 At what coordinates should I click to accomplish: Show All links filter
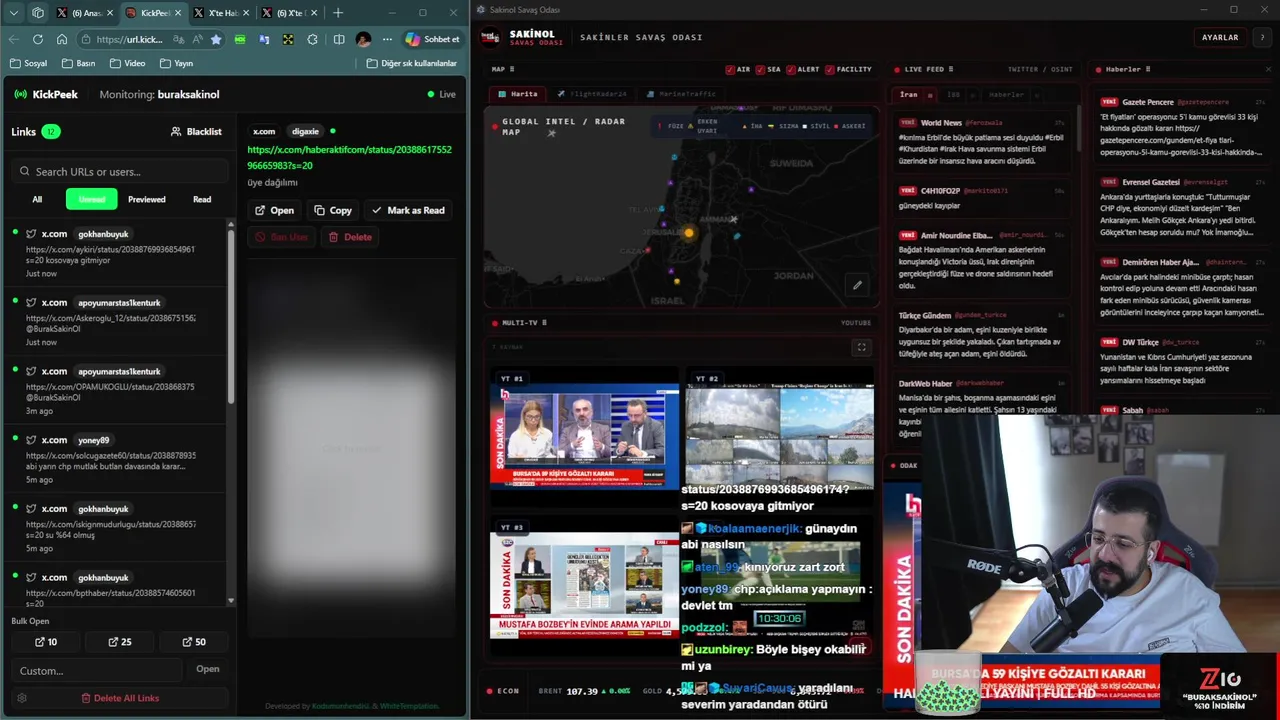pos(37,199)
